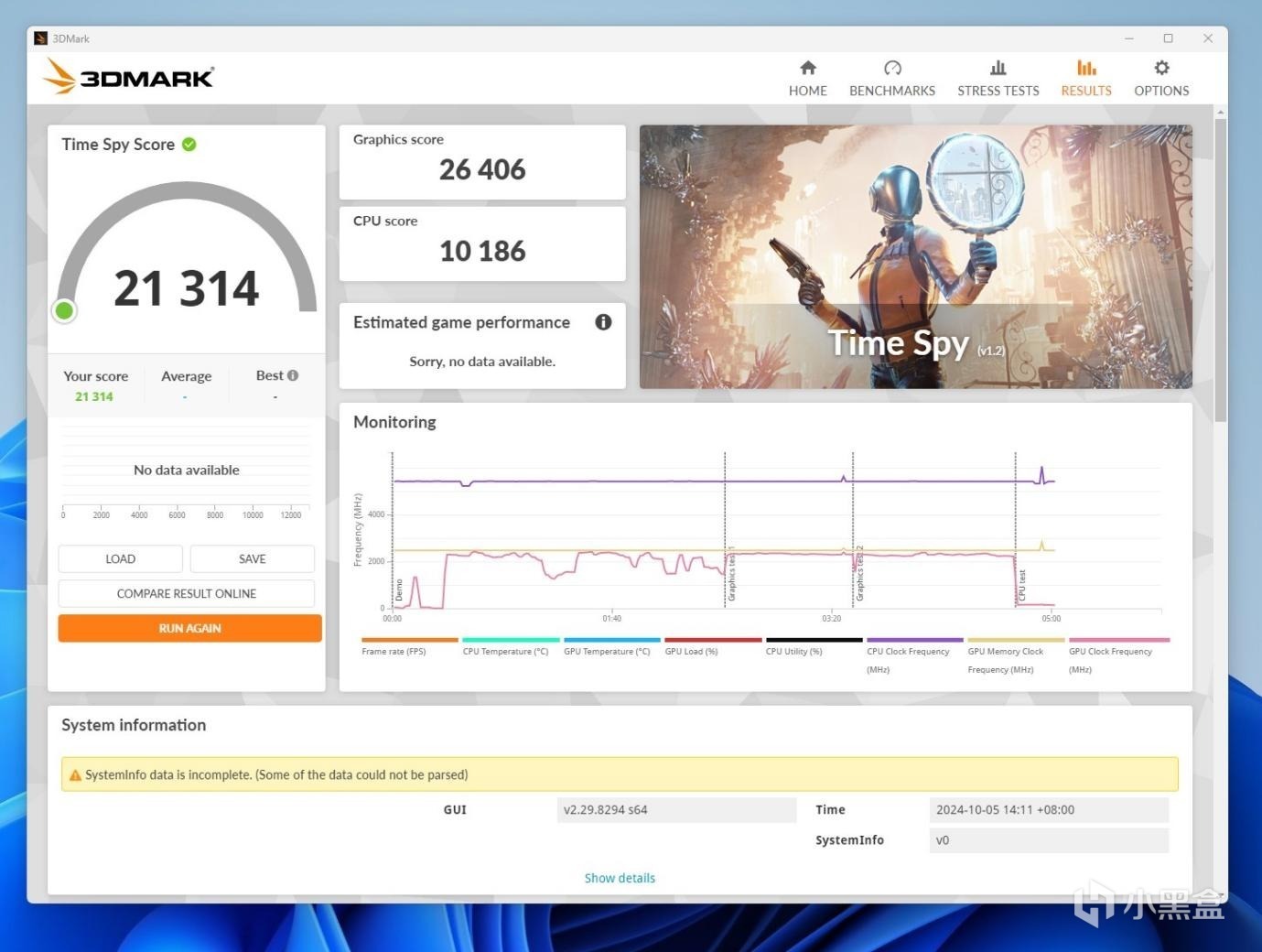Image resolution: width=1262 pixels, height=952 pixels.
Task: Switch to the STRESS TESTS tab
Action: (x=998, y=79)
